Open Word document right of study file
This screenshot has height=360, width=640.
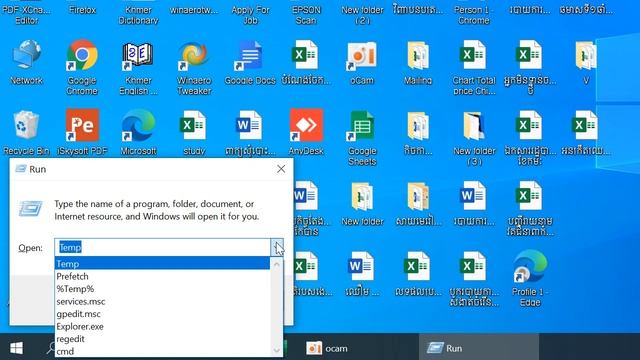(250, 133)
